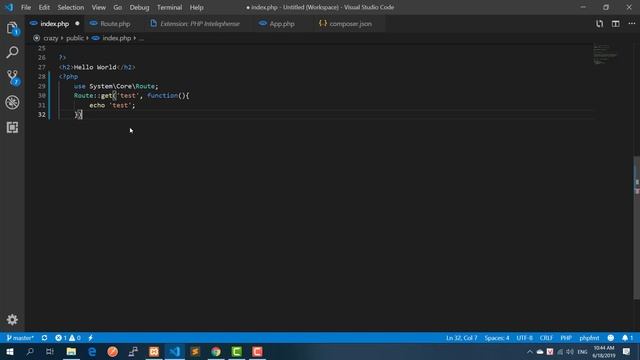Show problems via errors and warnings indicator

[x=68, y=338]
